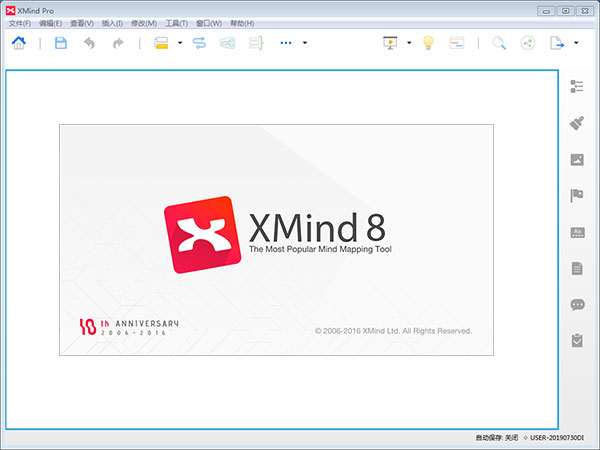The image size is (600, 450).
Task: Open presentation mode dropdown arrow
Action: click(409, 43)
